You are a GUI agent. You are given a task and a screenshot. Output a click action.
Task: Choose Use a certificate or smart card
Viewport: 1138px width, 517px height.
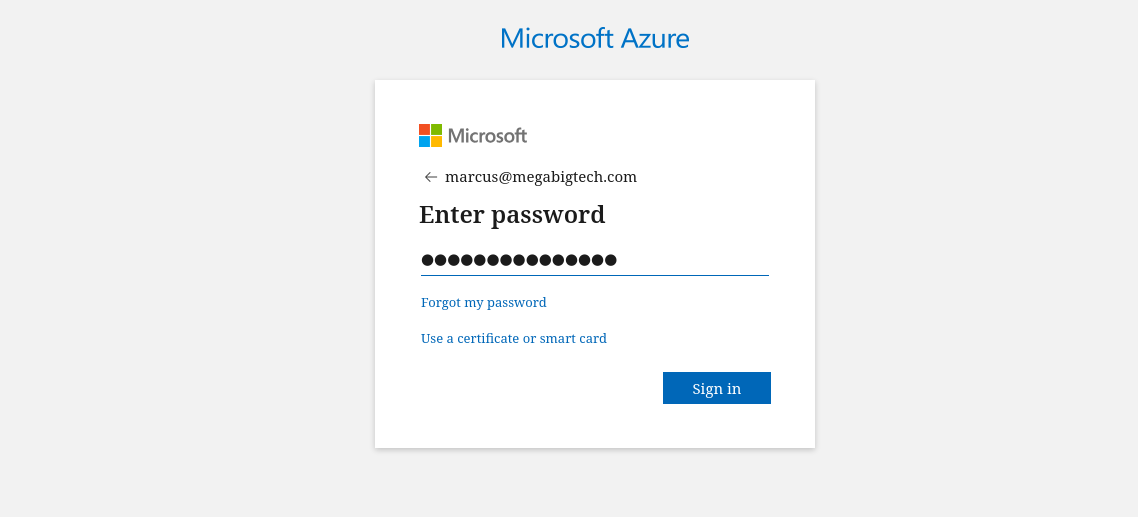(x=514, y=338)
